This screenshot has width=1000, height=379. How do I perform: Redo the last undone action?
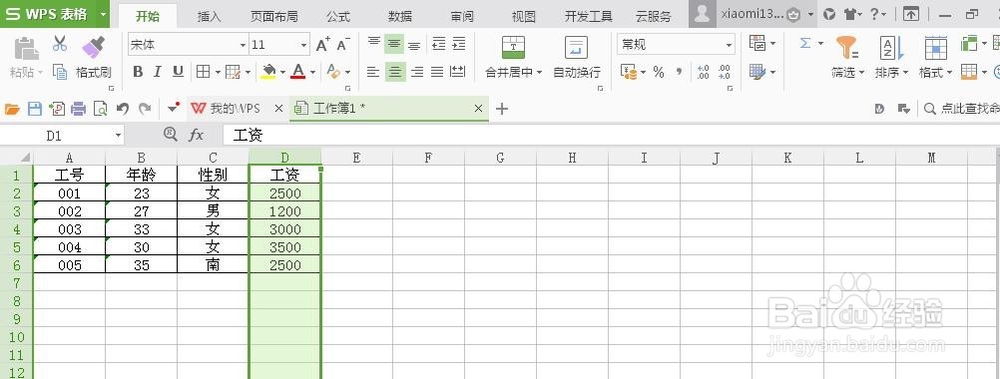pyautogui.click(x=145, y=109)
